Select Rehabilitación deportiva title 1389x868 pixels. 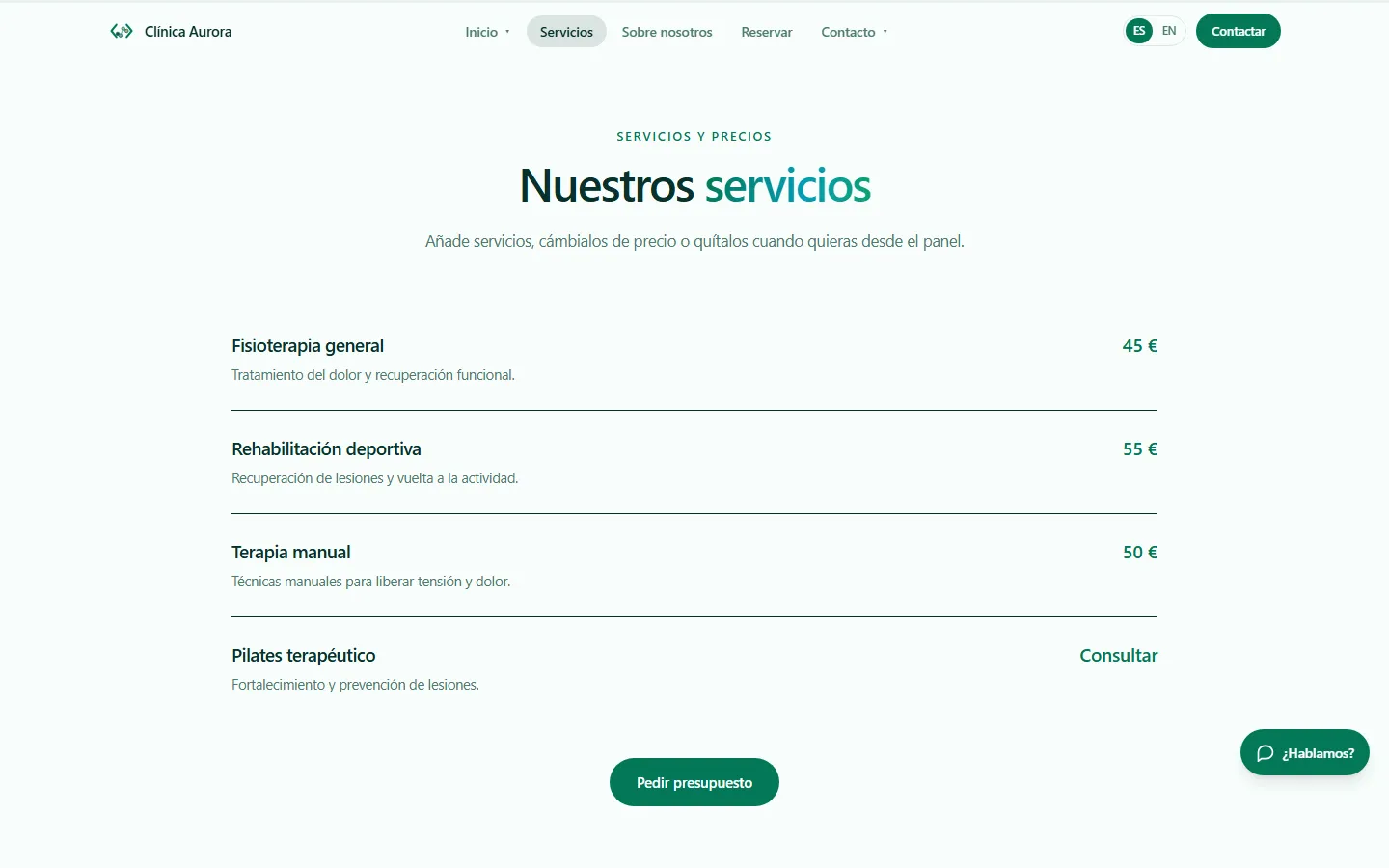coord(326,449)
